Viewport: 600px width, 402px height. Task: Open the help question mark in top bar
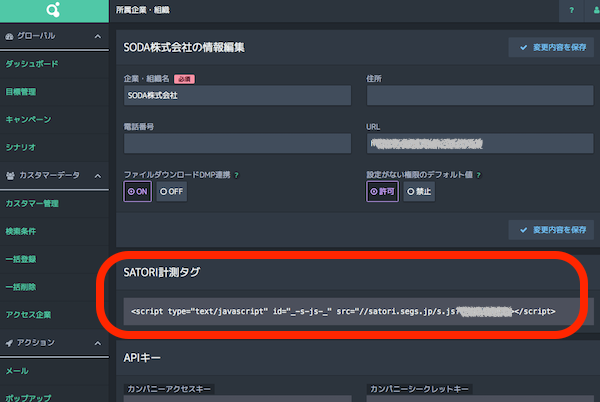coord(571,10)
